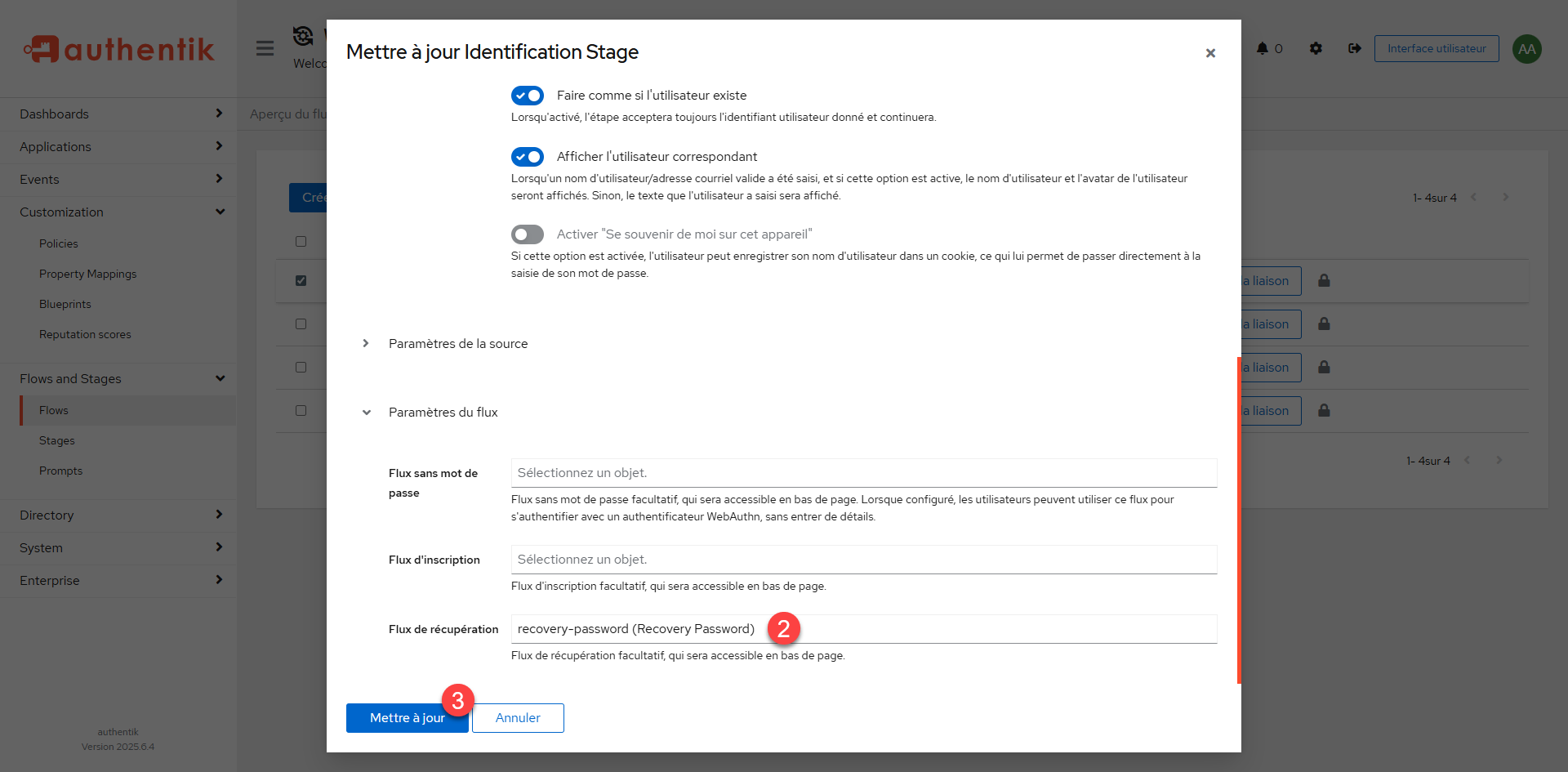Viewport: 1568px width, 772px height.
Task: Click the lock icon in last row
Action: coord(1324,411)
